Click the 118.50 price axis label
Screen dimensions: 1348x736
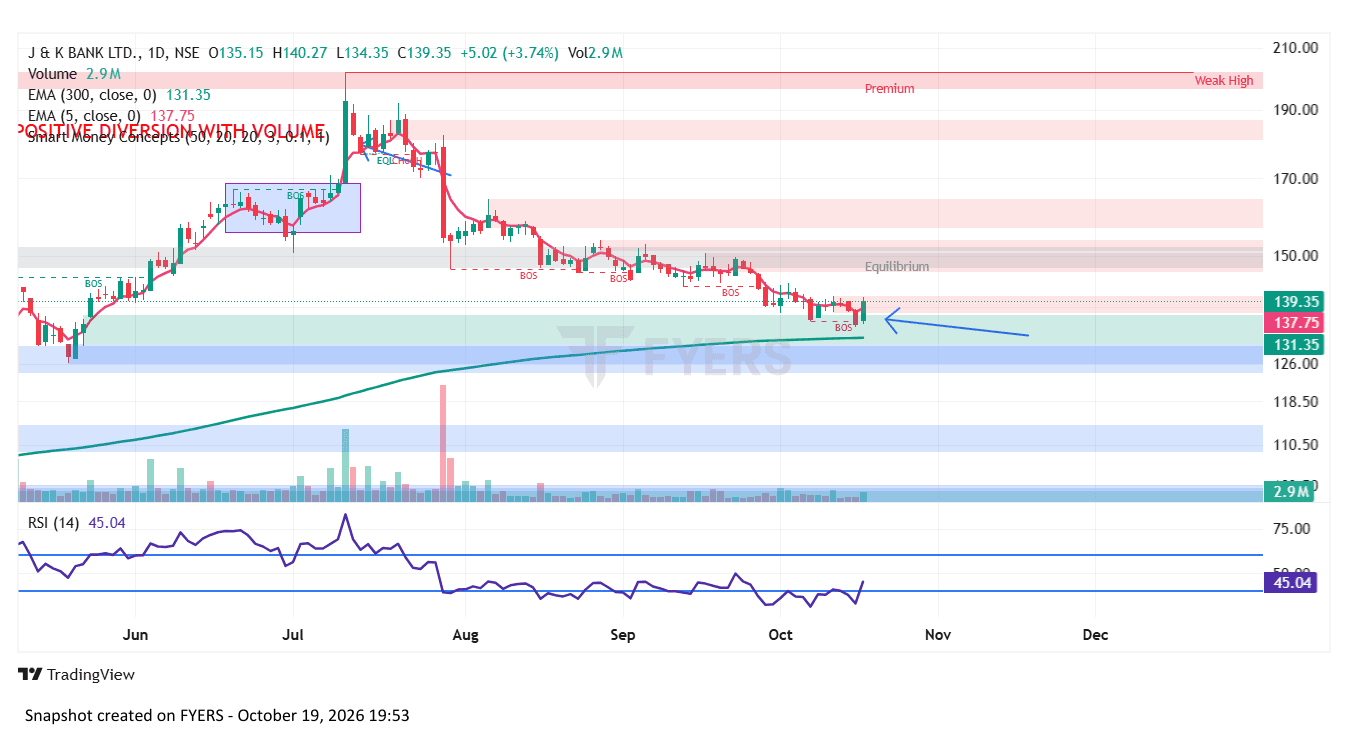coord(1297,402)
